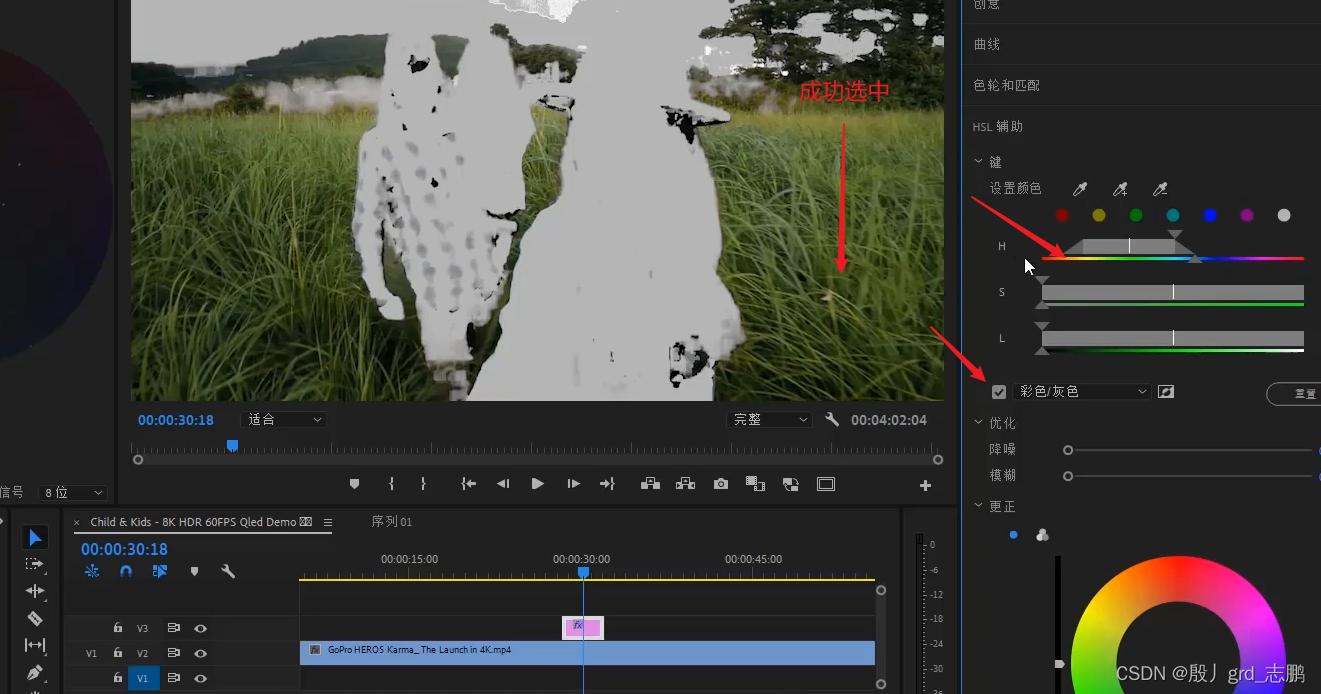Image resolution: width=1321 pixels, height=694 pixels.
Task: Select the Ripple Edit tool
Action: (35, 591)
